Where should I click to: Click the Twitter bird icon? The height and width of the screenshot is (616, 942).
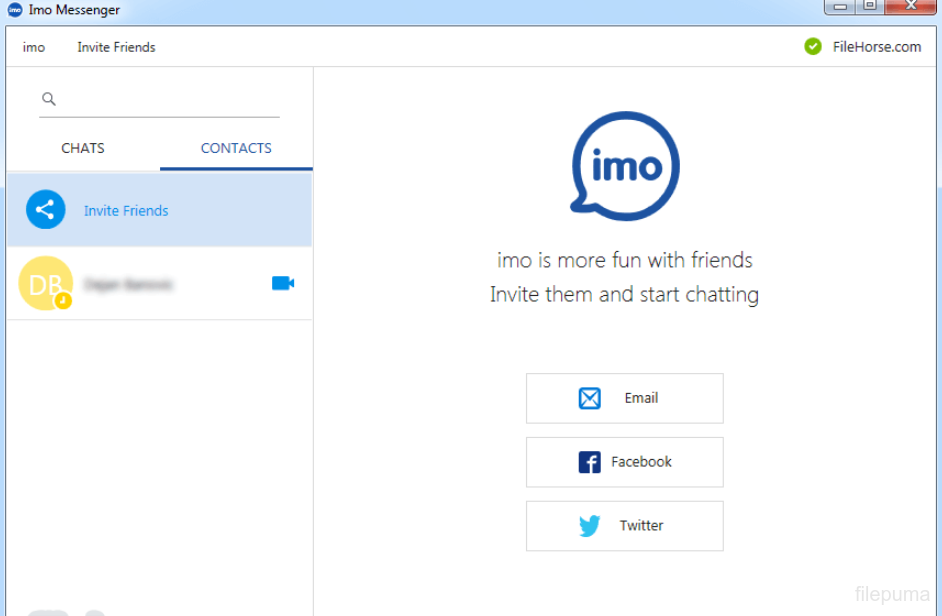point(590,526)
